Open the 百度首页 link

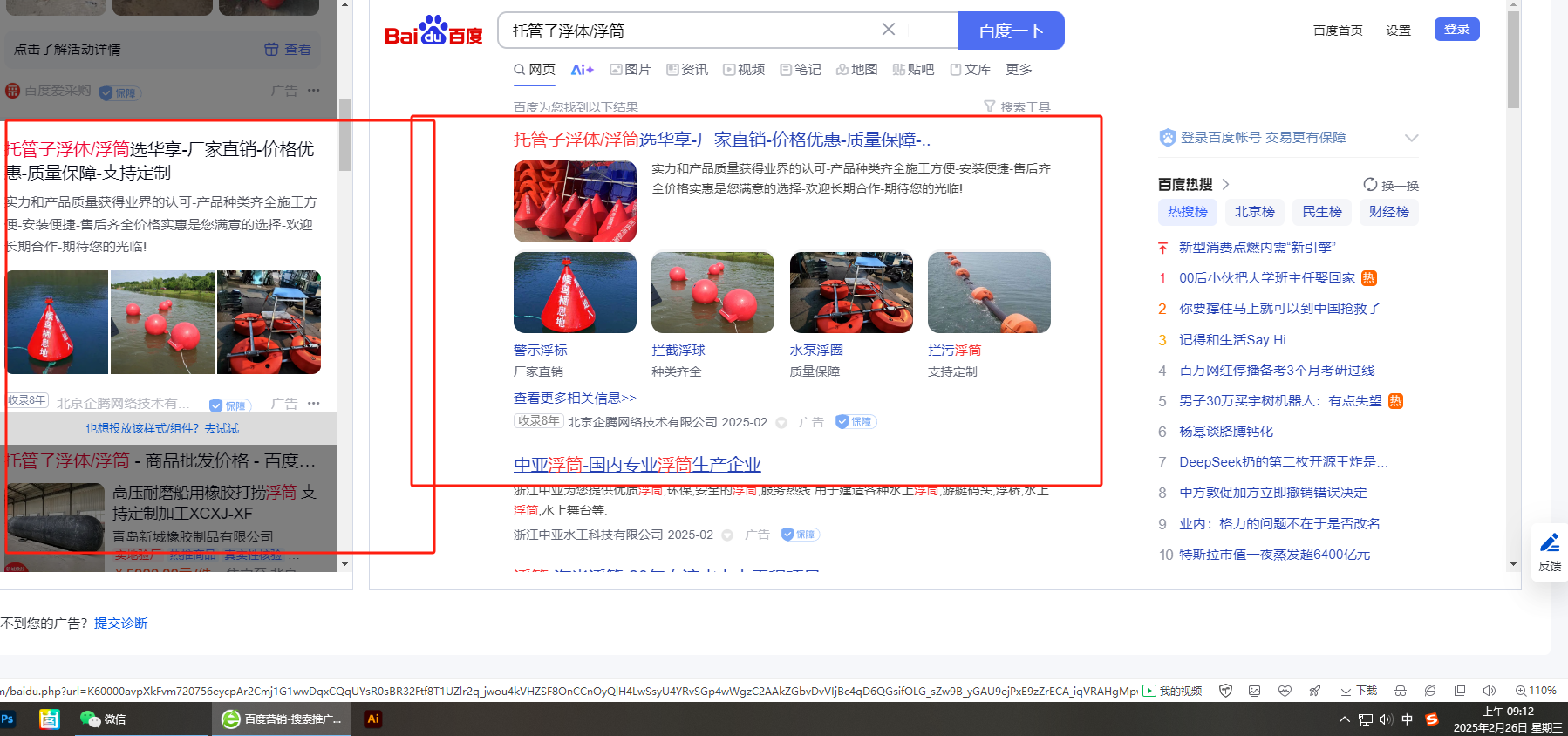1338,31
